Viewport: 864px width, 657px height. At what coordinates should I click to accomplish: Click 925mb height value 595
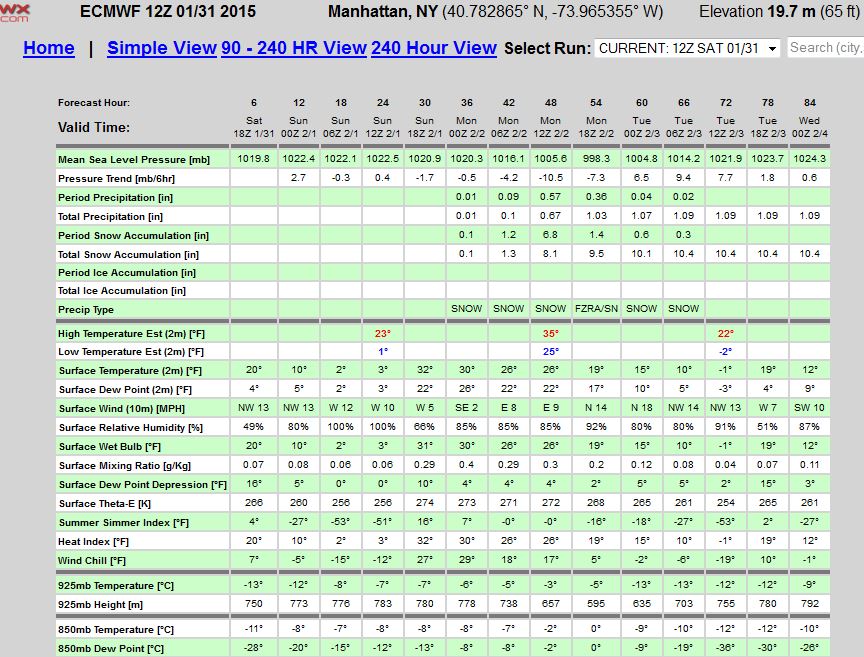point(596,604)
